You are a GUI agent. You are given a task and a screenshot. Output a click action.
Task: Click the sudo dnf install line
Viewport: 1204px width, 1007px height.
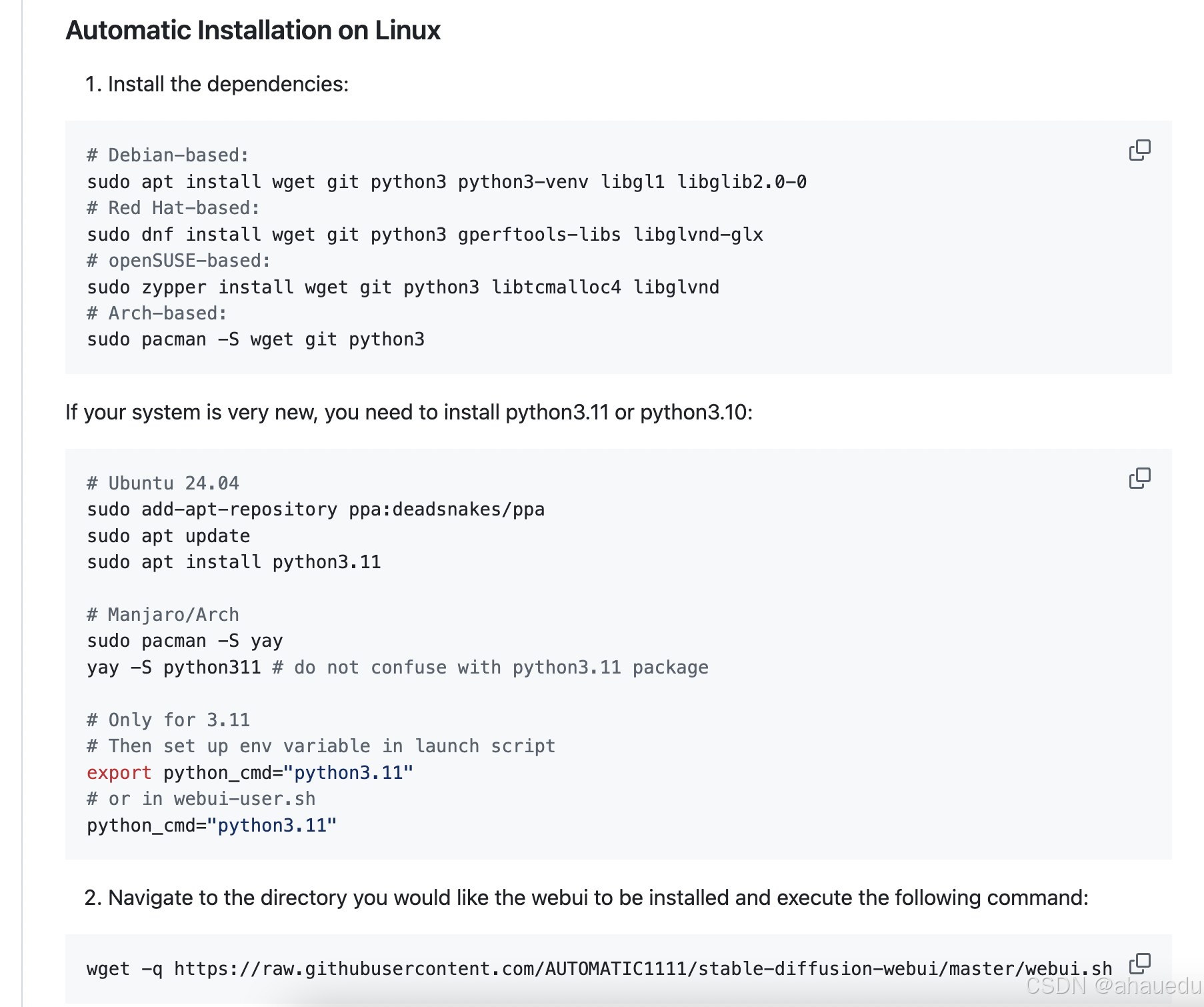click(425, 235)
